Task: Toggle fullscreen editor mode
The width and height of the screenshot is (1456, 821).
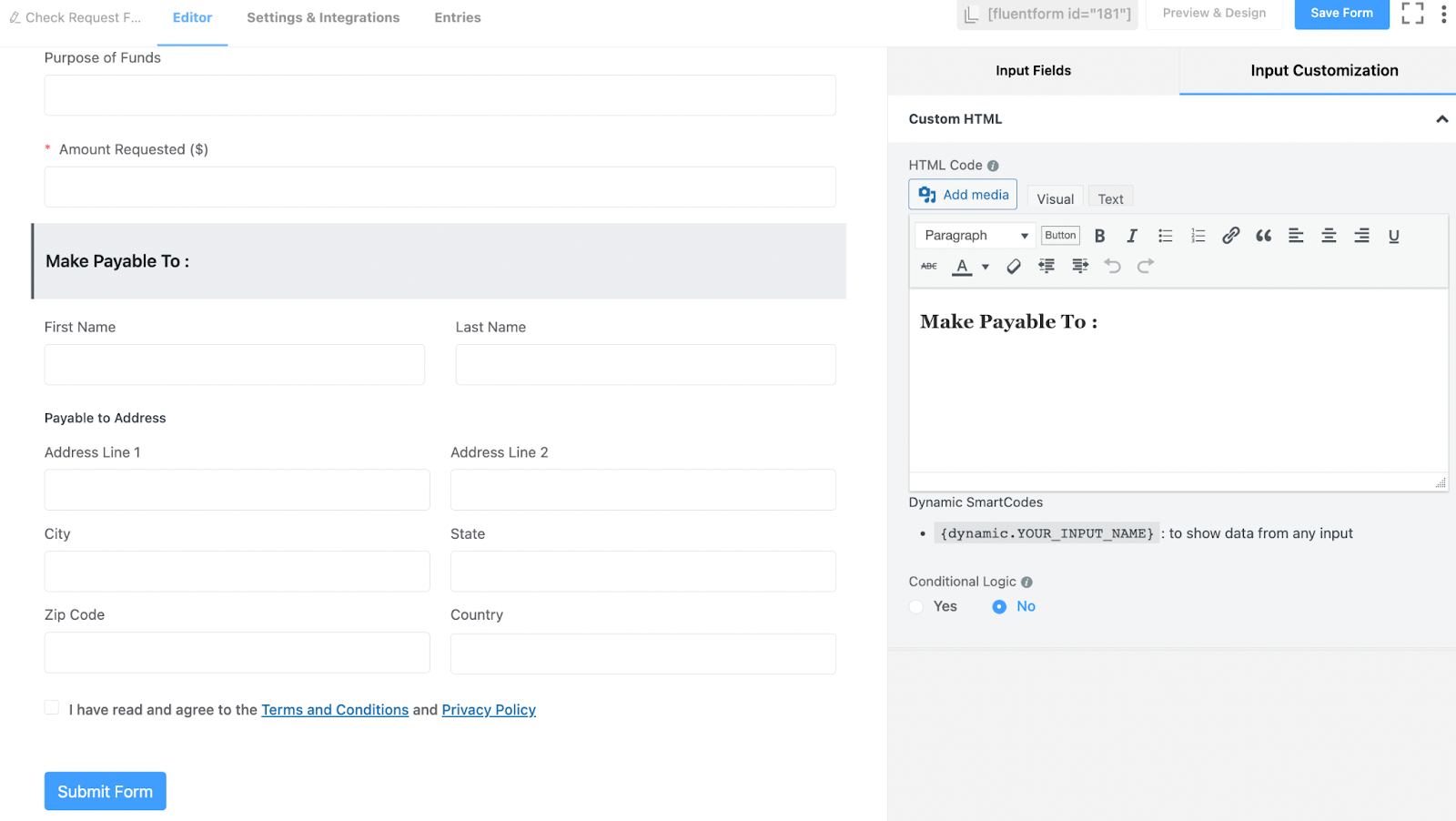Action: (1412, 13)
